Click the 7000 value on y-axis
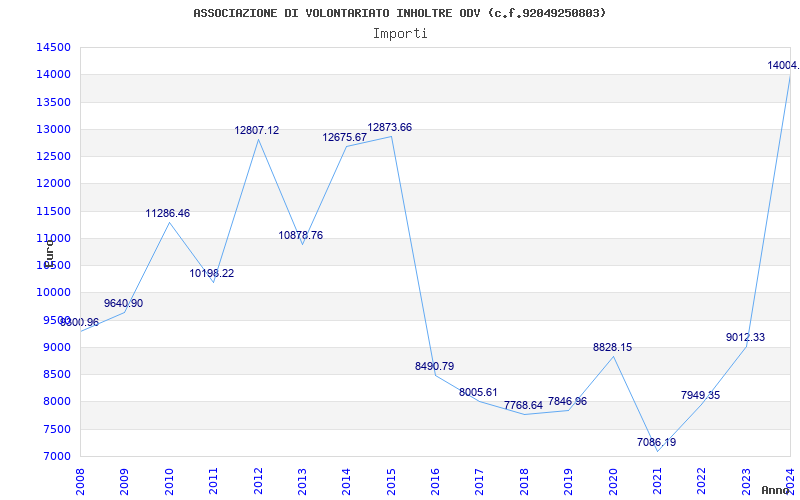Image resolution: width=800 pixels, height=500 pixels. coord(56,456)
